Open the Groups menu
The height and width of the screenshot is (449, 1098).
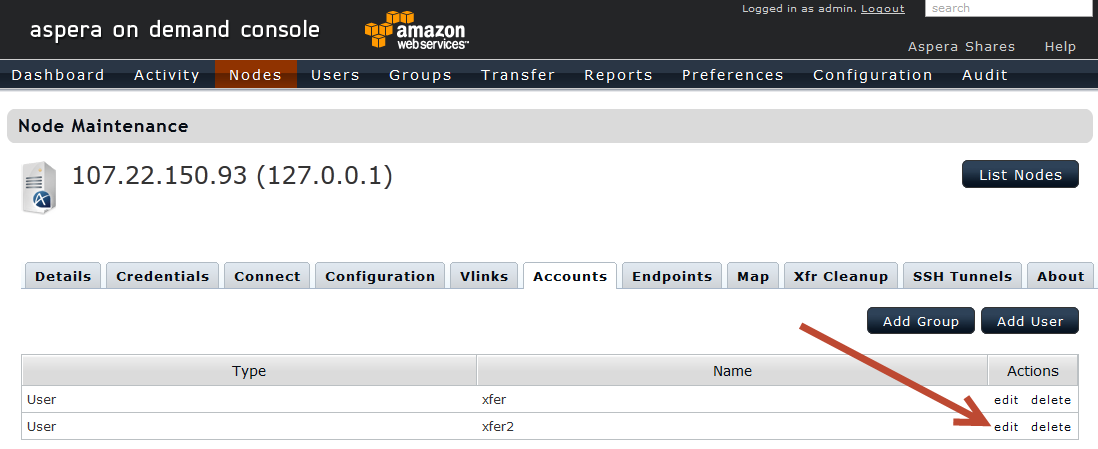[420, 75]
